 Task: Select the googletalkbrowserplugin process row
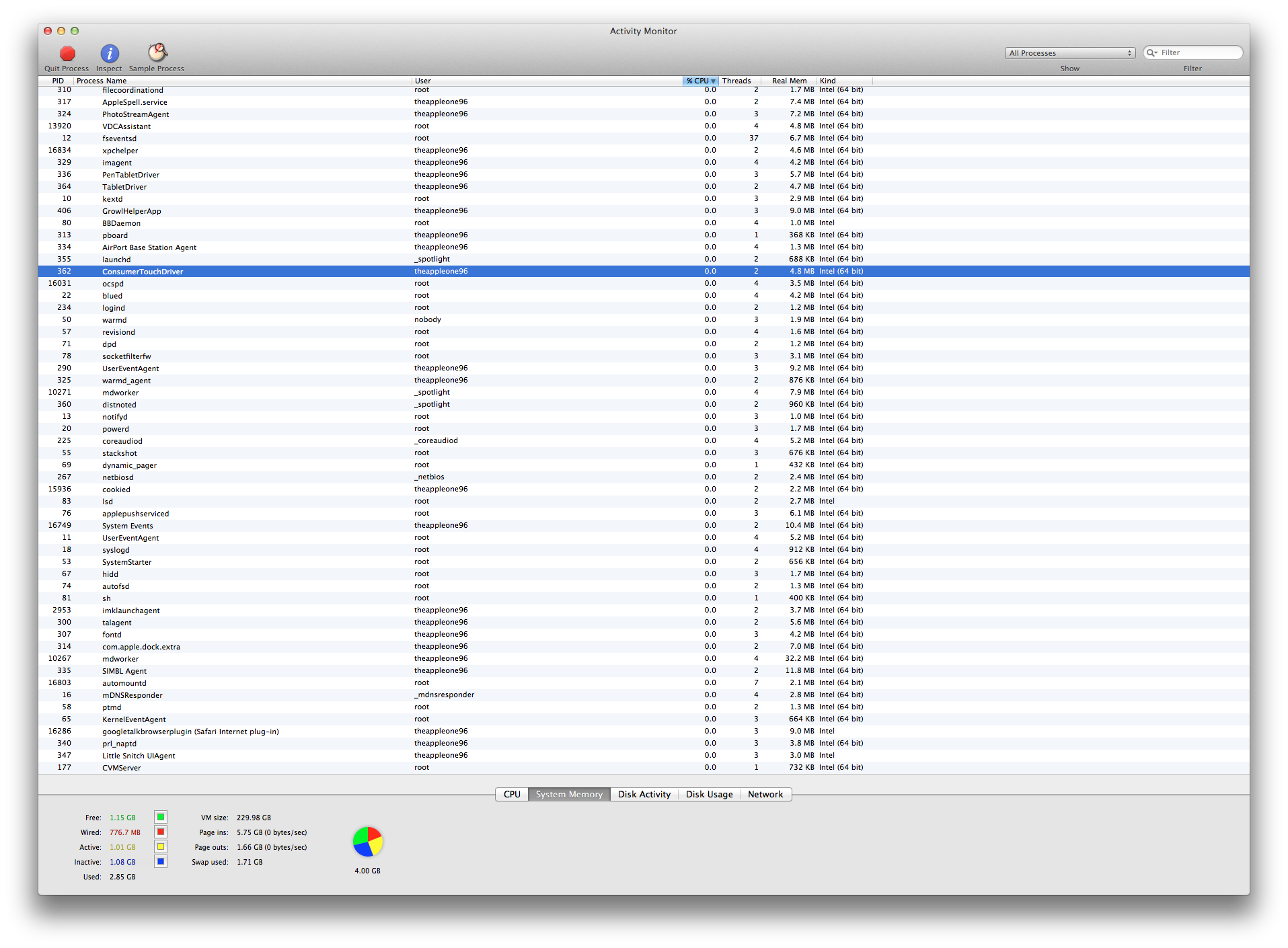[x=644, y=732]
